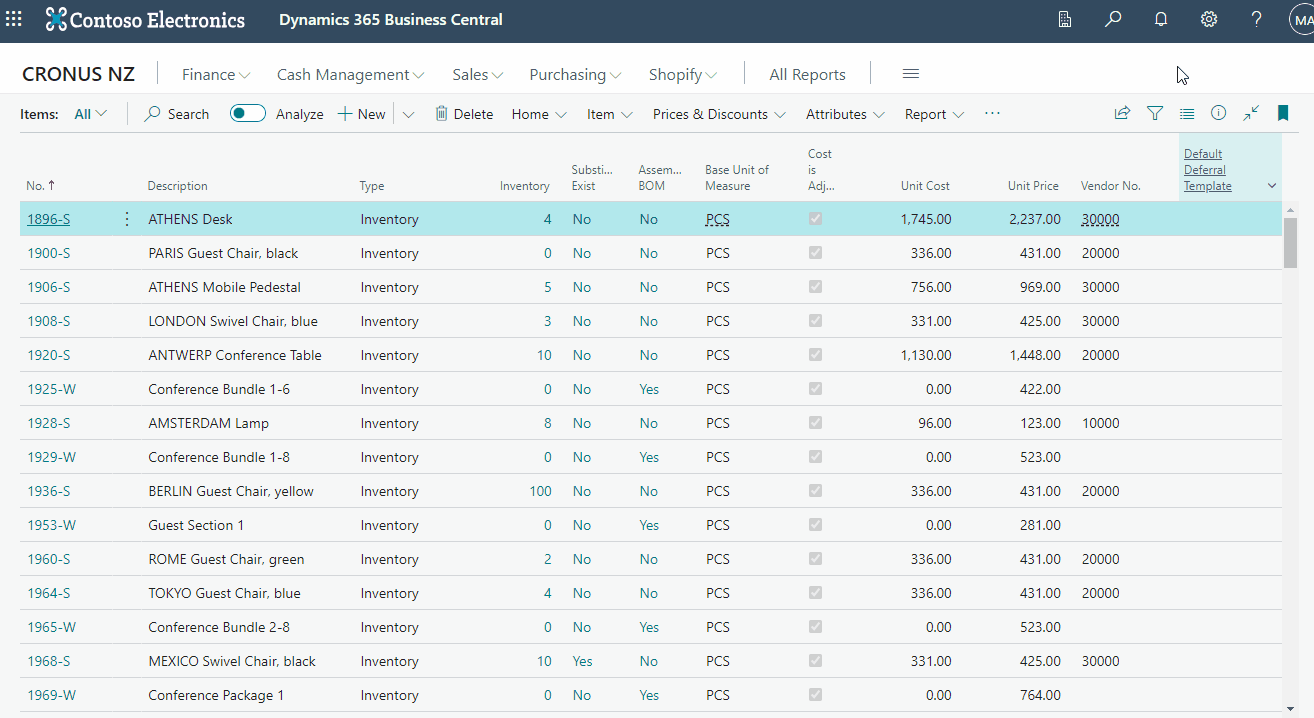Open item 1896-S via its link
Viewport: 1314px width, 718px height.
pos(48,218)
